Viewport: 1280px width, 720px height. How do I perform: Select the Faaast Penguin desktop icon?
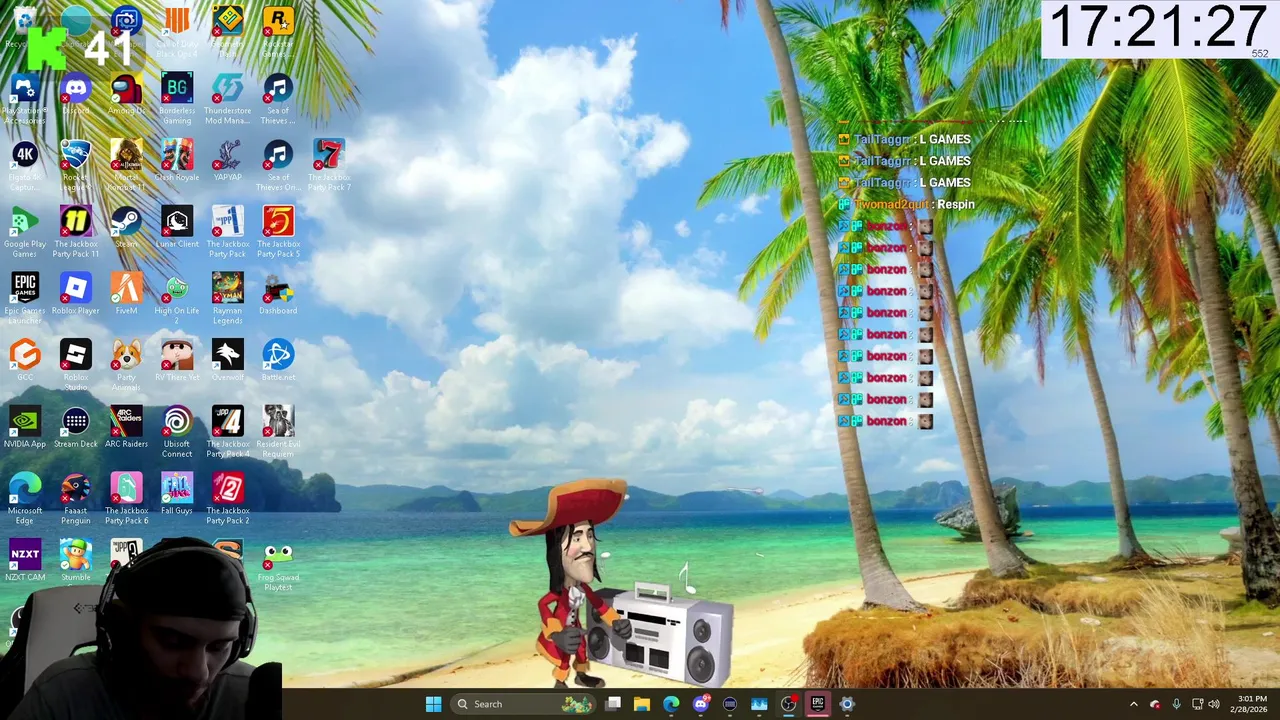76,499
